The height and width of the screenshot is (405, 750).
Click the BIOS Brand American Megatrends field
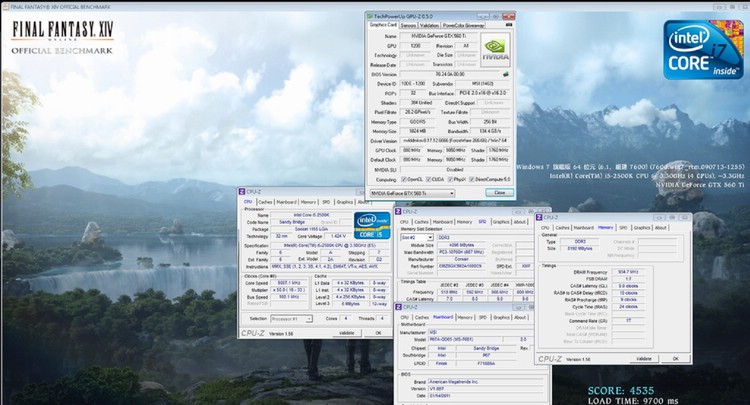coord(486,382)
